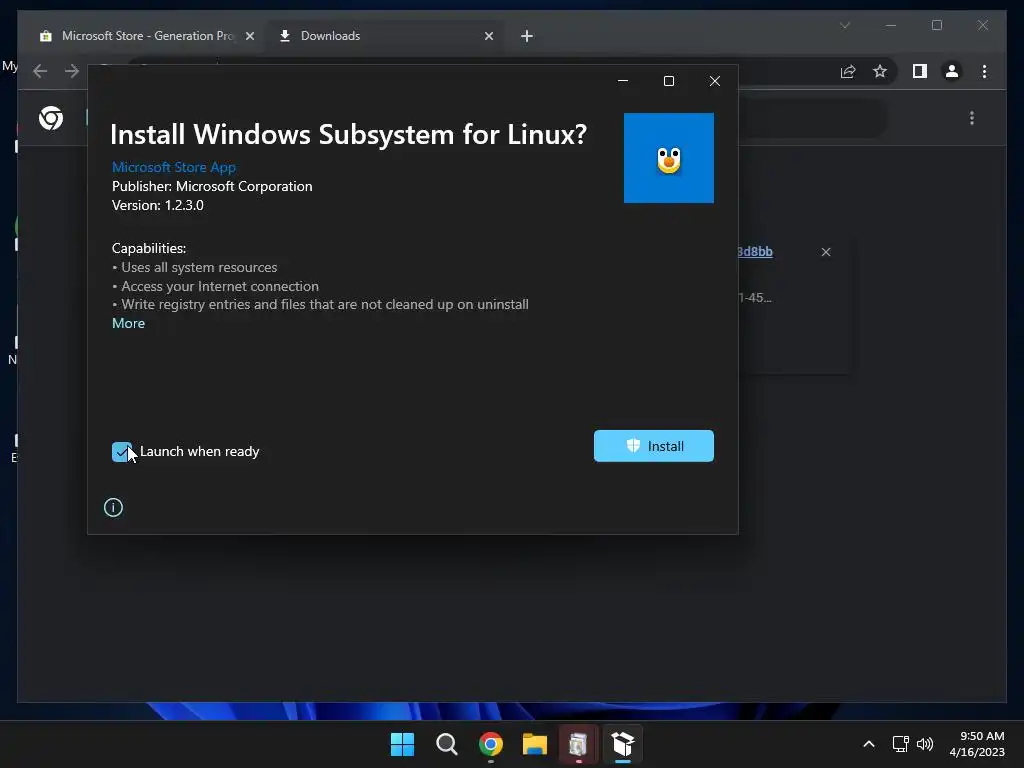The height and width of the screenshot is (768, 1024).
Task: Toggle the Chrome side panel icon
Action: pyautogui.click(x=920, y=71)
